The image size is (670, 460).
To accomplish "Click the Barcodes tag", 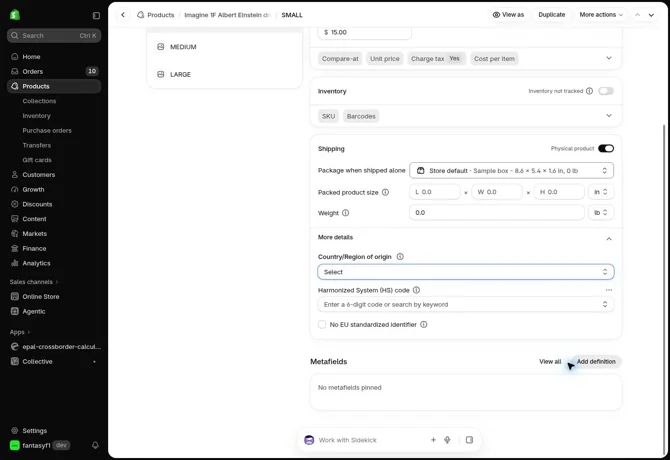I will pyautogui.click(x=361, y=116).
